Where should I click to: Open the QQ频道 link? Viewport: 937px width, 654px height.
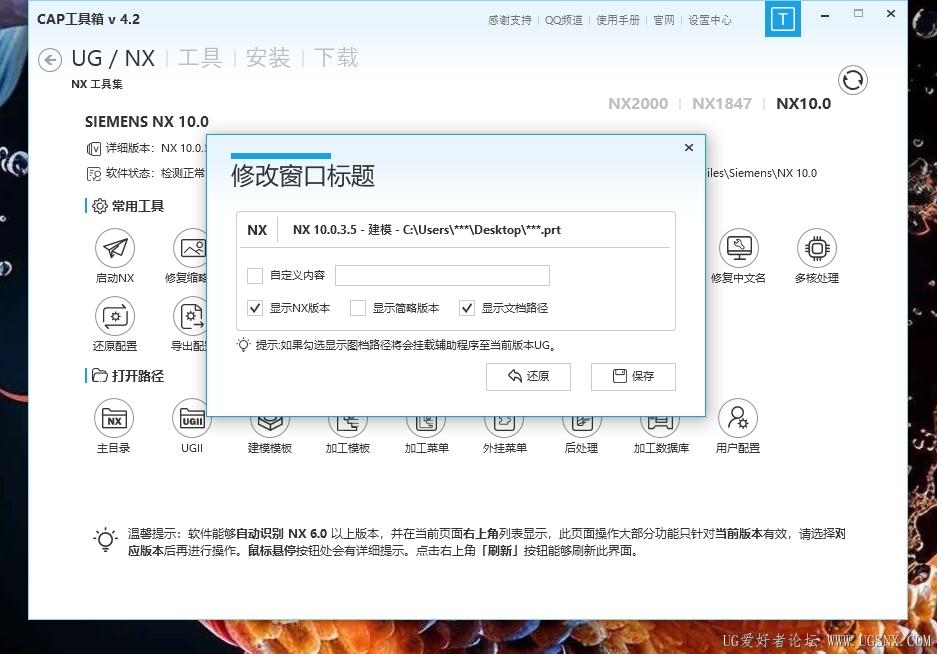point(564,20)
